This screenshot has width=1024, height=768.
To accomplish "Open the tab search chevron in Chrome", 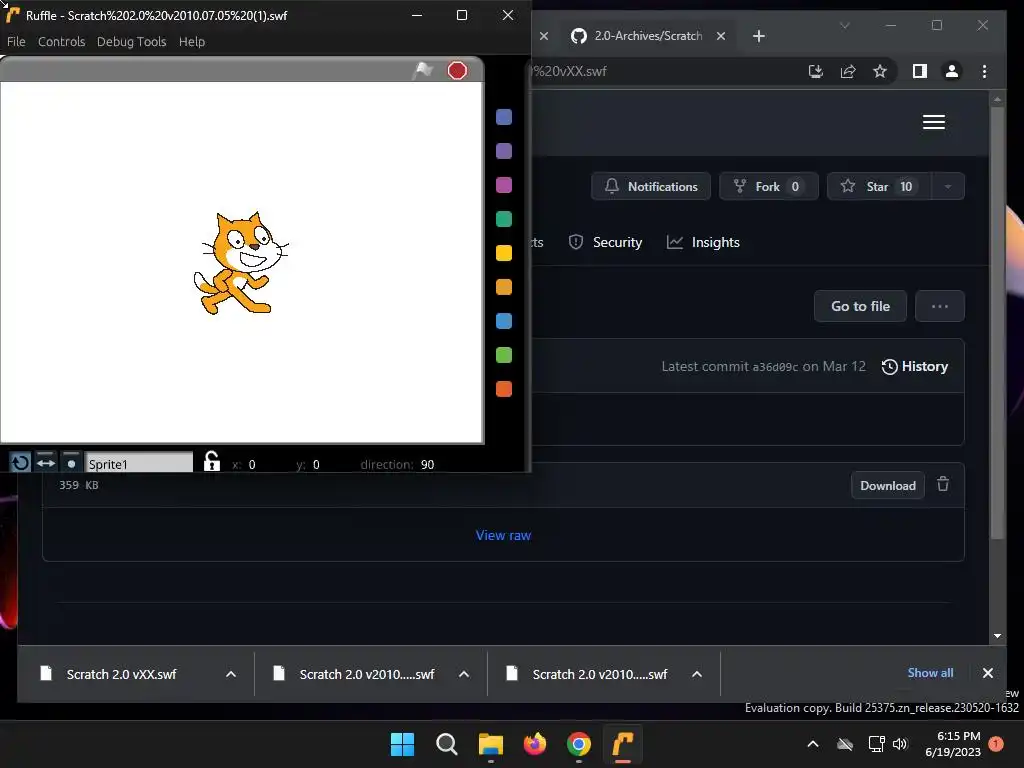I will (844, 25).
